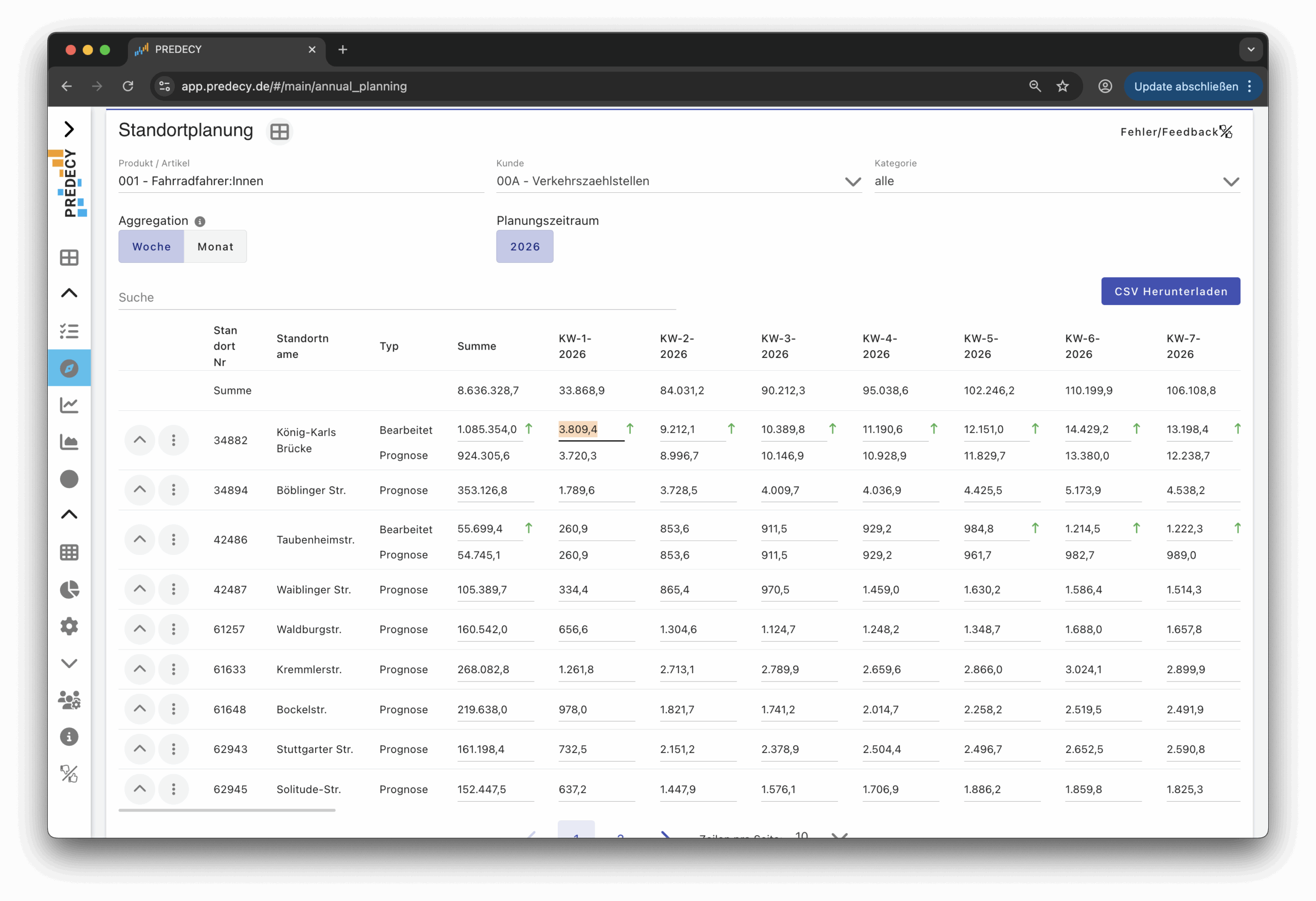This screenshot has height=901, width=1316.
Task: Click the compass icon in the sidebar
Action: (69, 368)
